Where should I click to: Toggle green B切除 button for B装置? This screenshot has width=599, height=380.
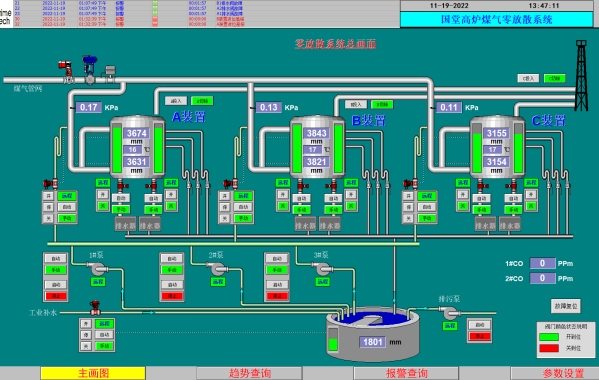pos(382,104)
